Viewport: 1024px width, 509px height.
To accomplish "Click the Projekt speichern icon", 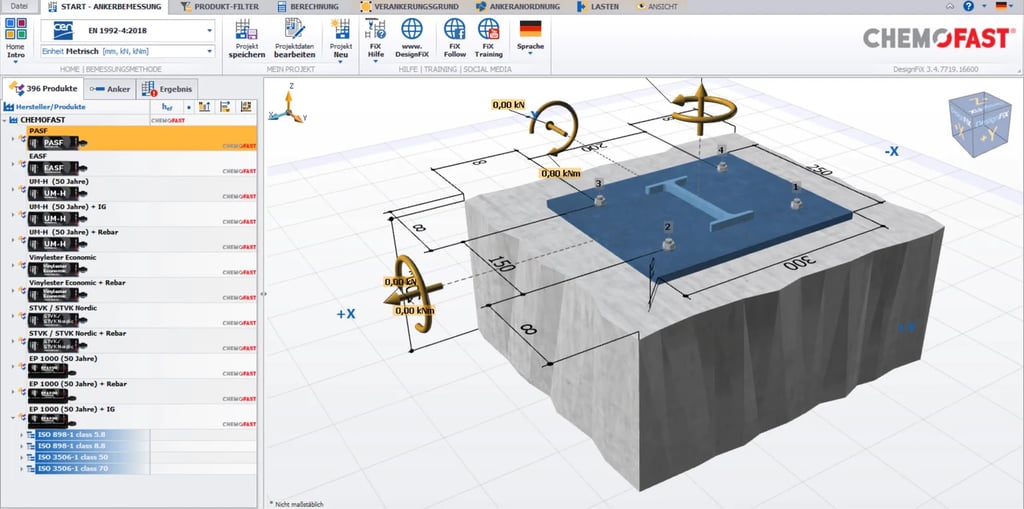I will coord(246,30).
